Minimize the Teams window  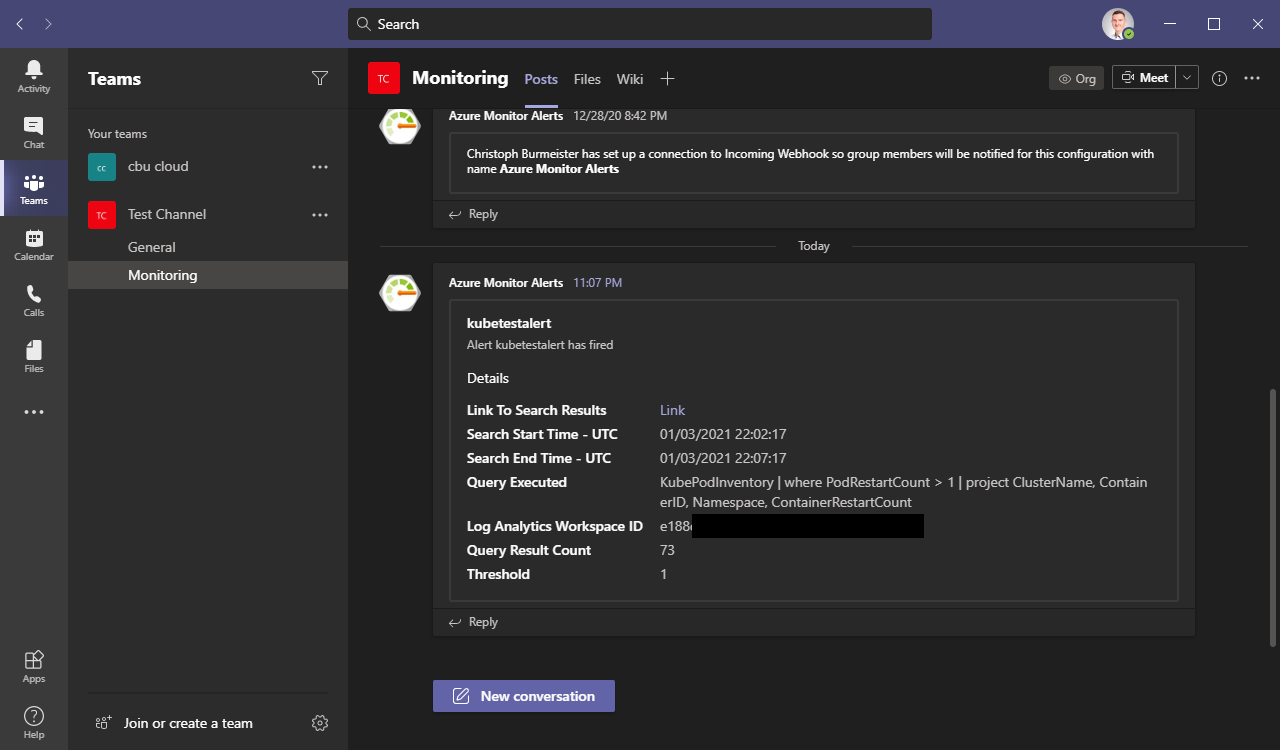(1168, 24)
